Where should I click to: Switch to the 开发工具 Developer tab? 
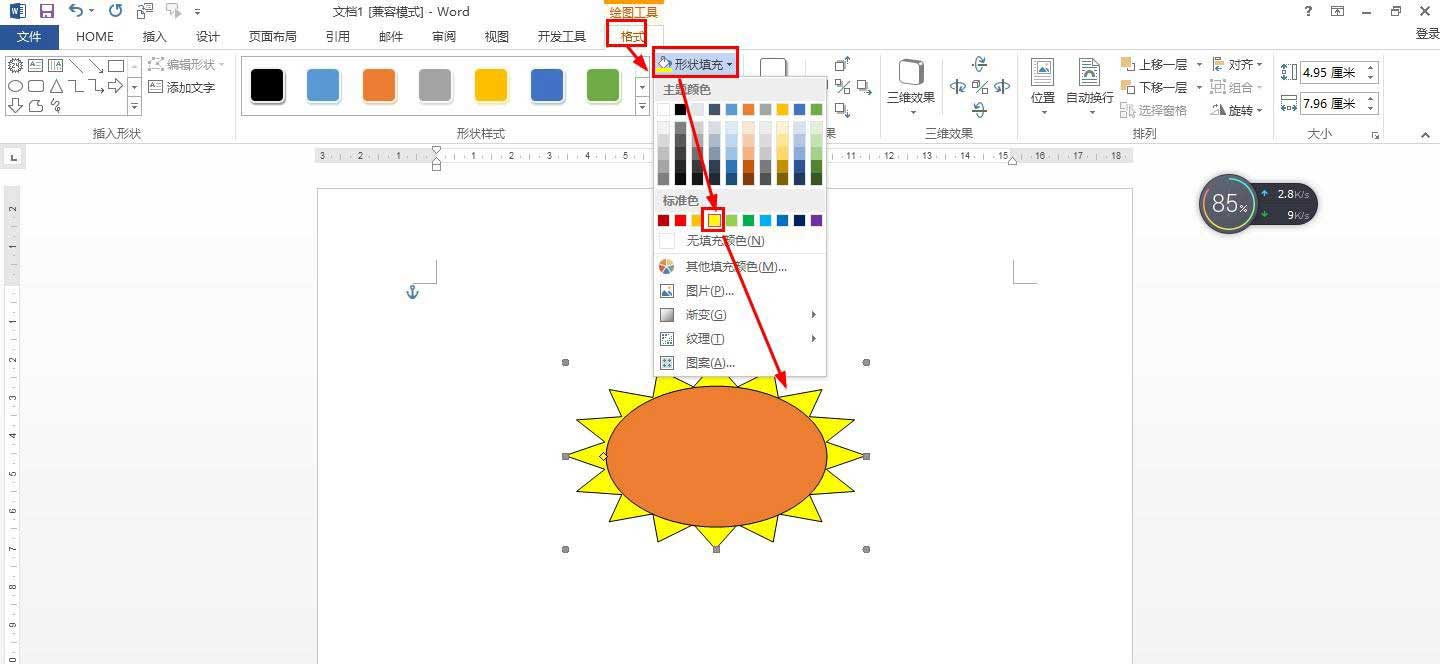pyautogui.click(x=562, y=37)
